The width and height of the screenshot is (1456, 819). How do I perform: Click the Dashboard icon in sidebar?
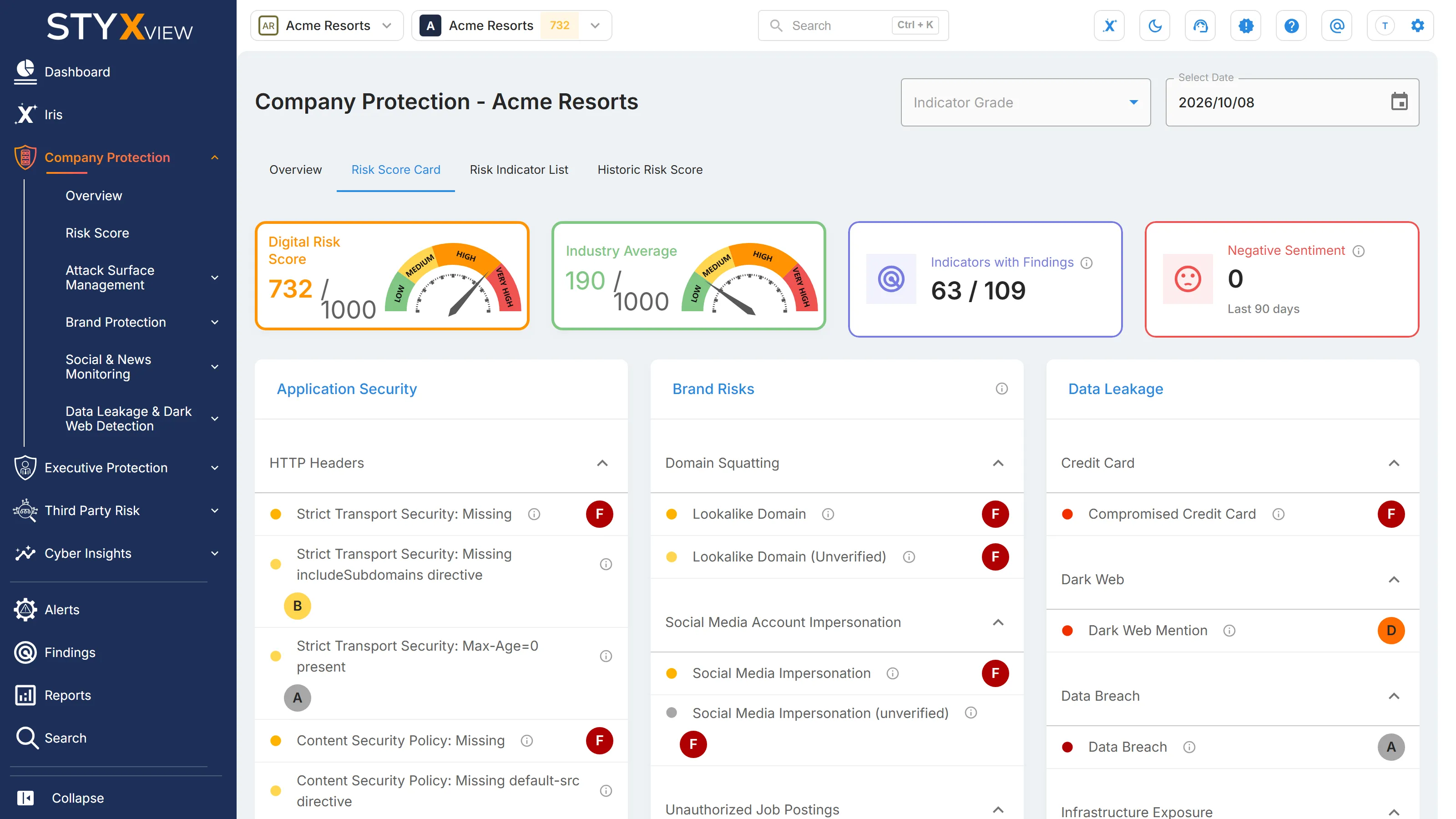[25, 72]
